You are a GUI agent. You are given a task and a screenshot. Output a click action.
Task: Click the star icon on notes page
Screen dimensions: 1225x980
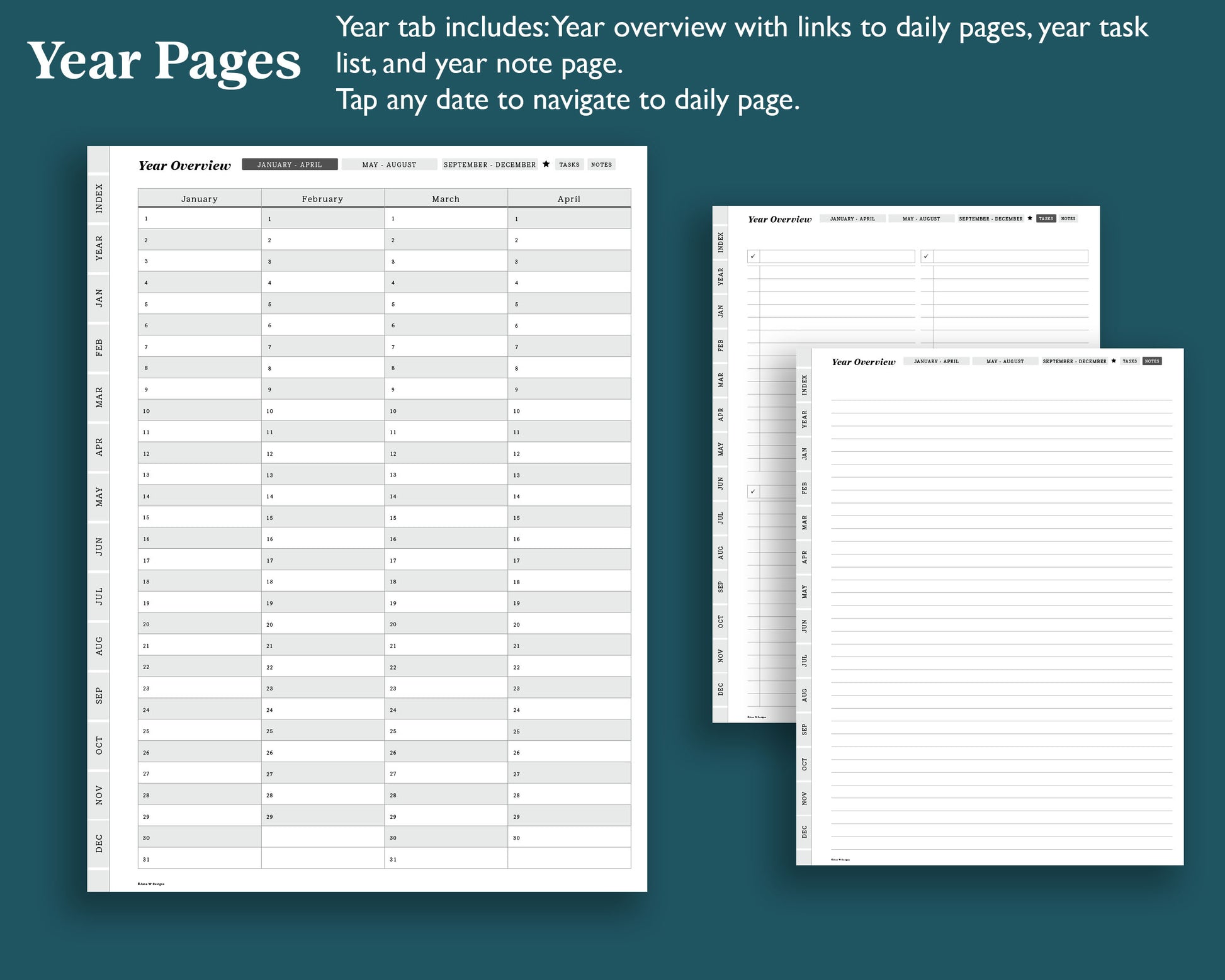pyautogui.click(x=1114, y=361)
